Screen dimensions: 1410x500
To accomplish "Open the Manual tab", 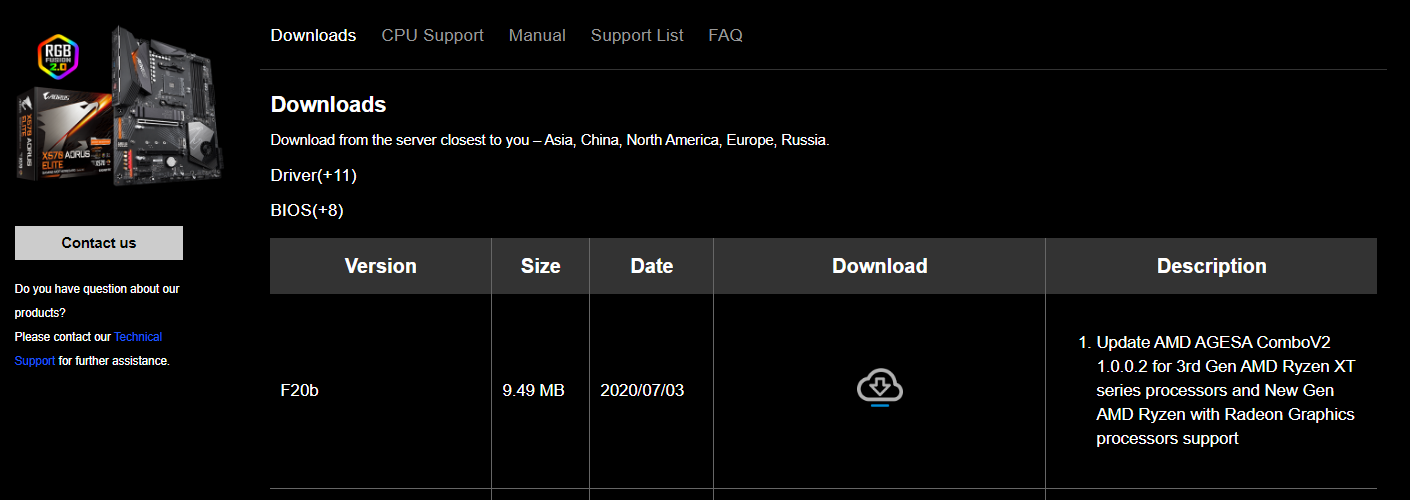I will 537,35.
